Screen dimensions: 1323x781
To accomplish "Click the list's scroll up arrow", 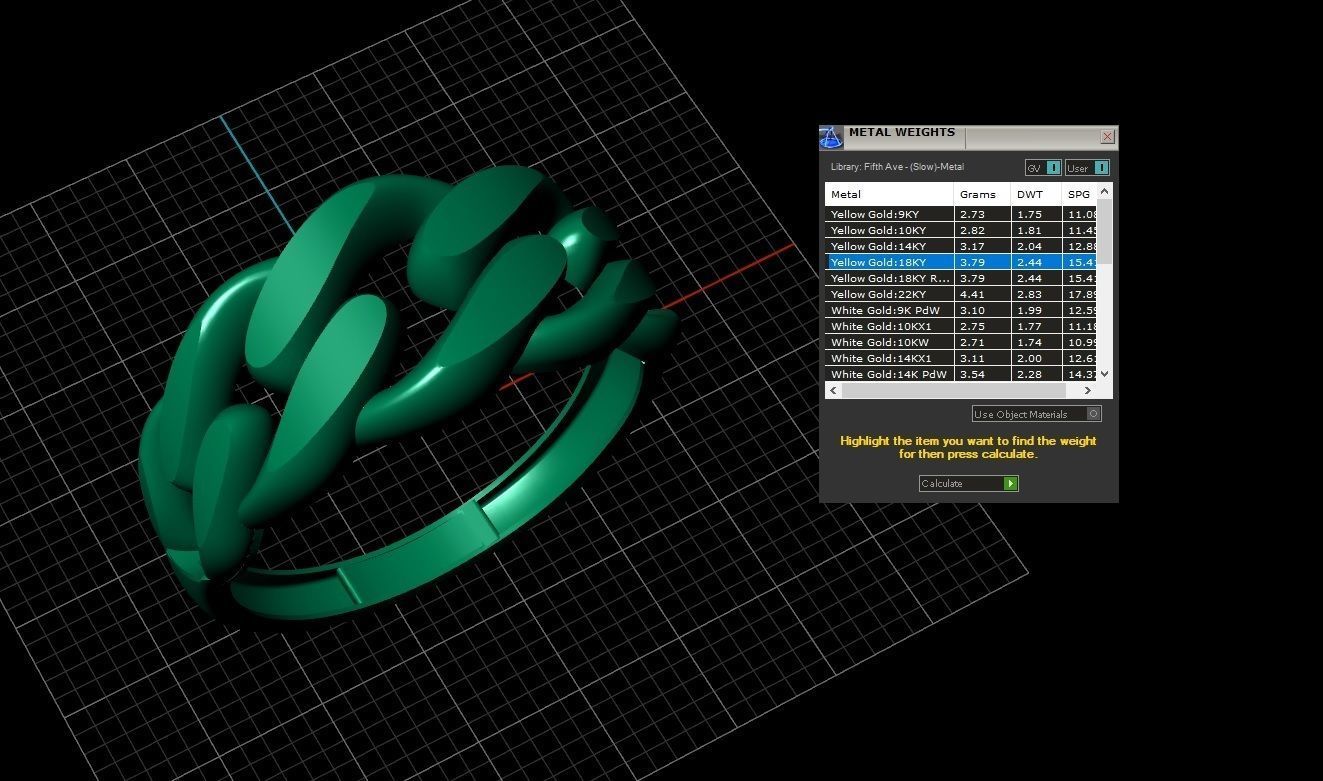I will (1104, 192).
